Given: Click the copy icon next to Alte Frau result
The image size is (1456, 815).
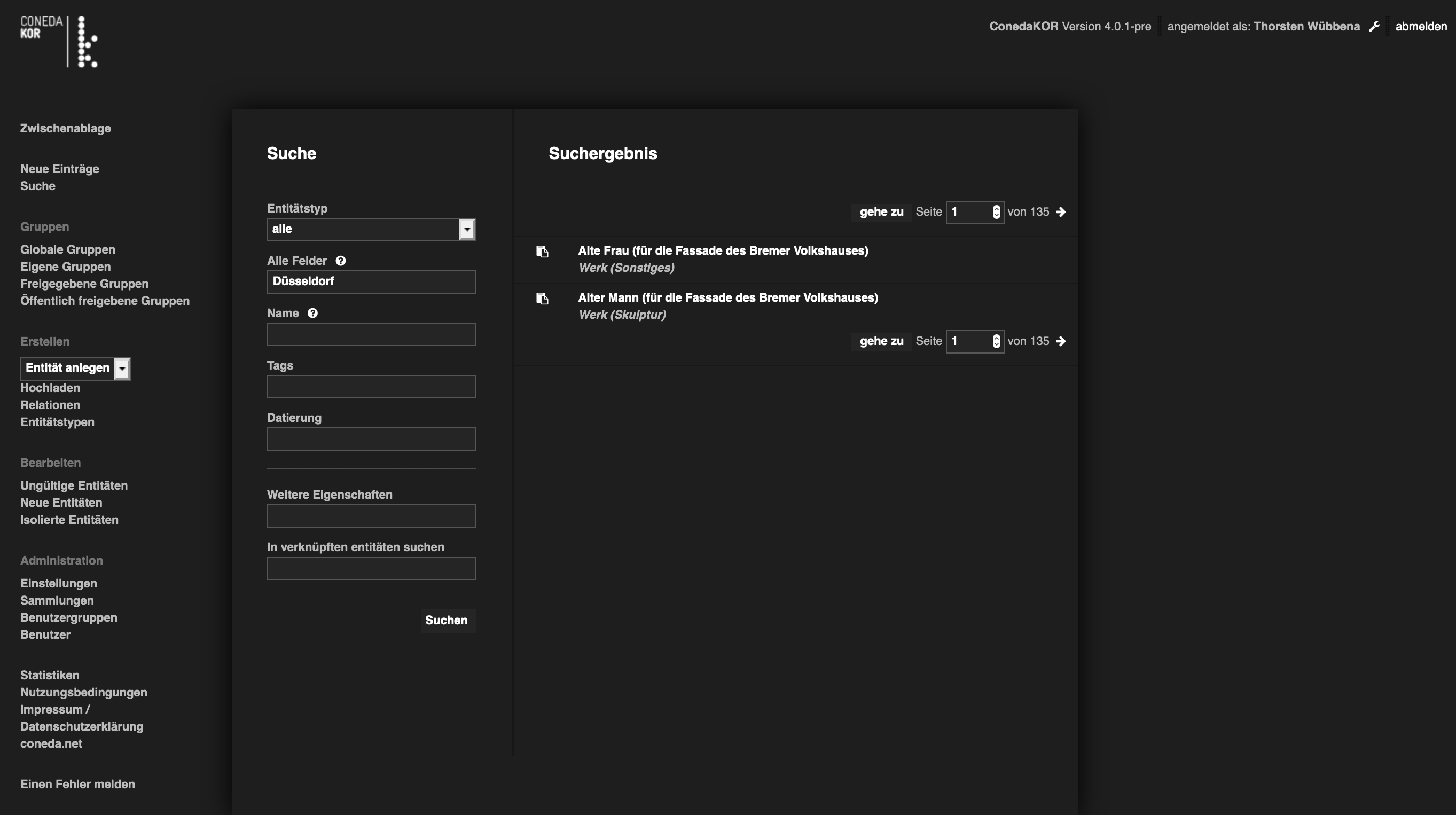Looking at the screenshot, I should click(543, 252).
